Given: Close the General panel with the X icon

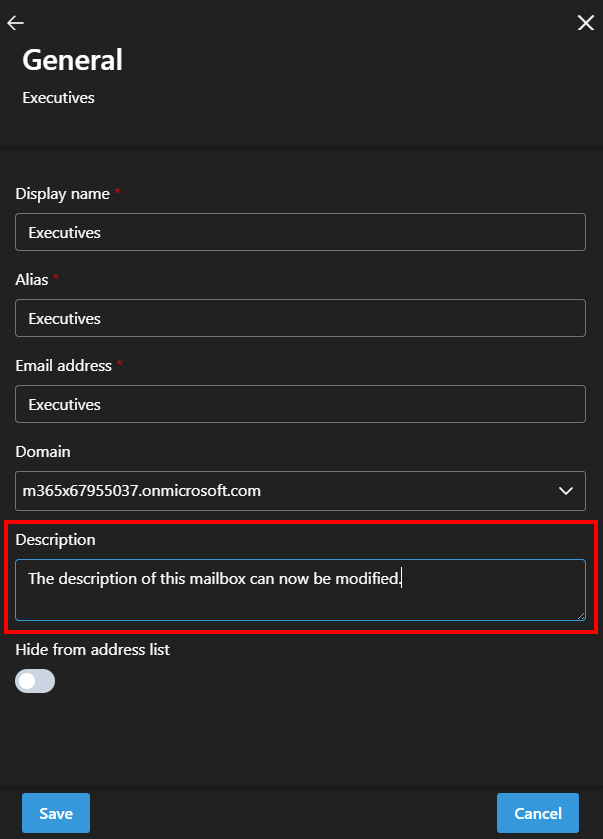Looking at the screenshot, I should [586, 23].
